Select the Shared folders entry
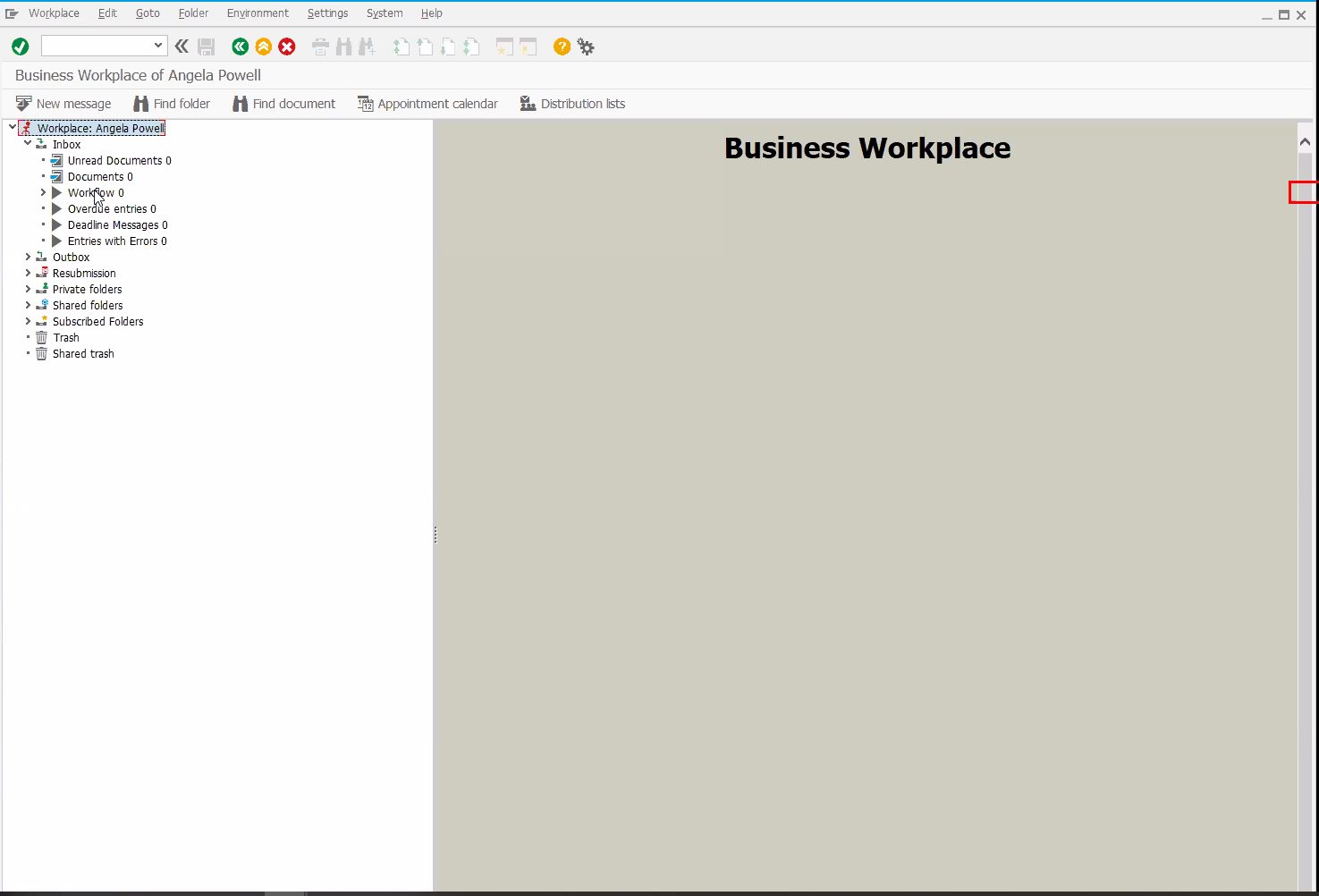The width and height of the screenshot is (1319, 896). coord(87,305)
